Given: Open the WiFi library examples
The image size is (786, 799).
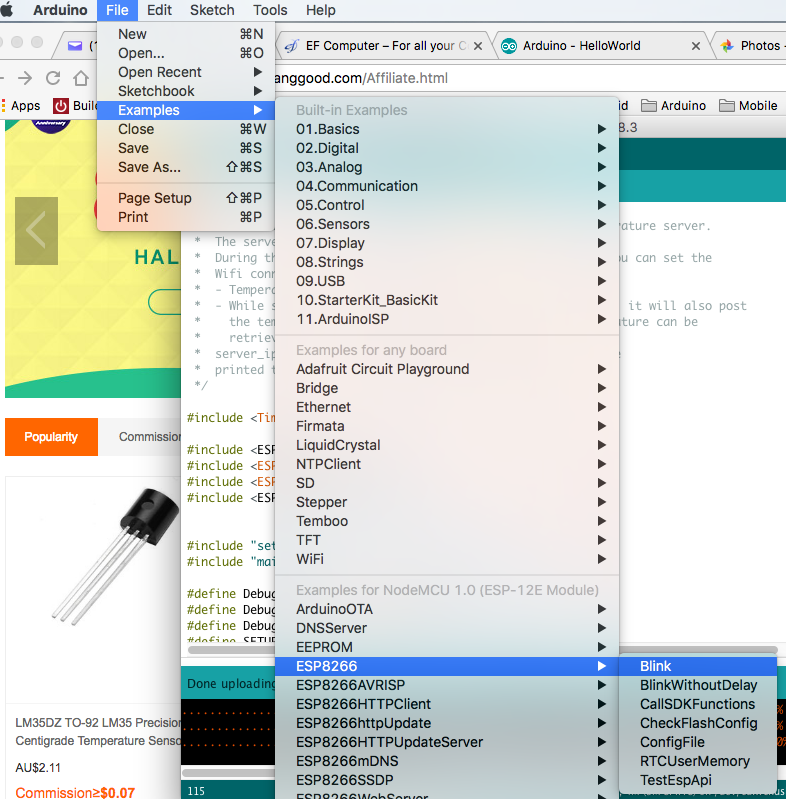Looking at the screenshot, I should pos(447,559).
